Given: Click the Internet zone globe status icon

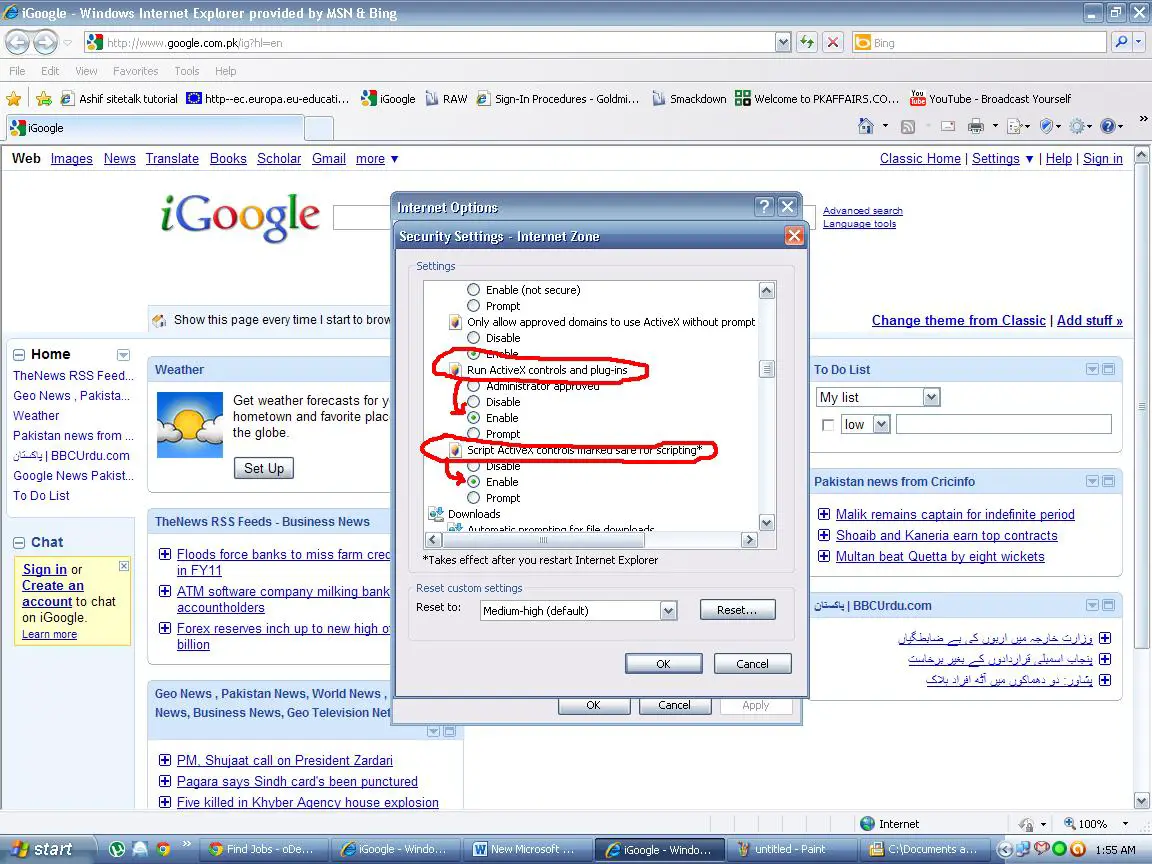Looking at the screenshot, I should 867,824.
